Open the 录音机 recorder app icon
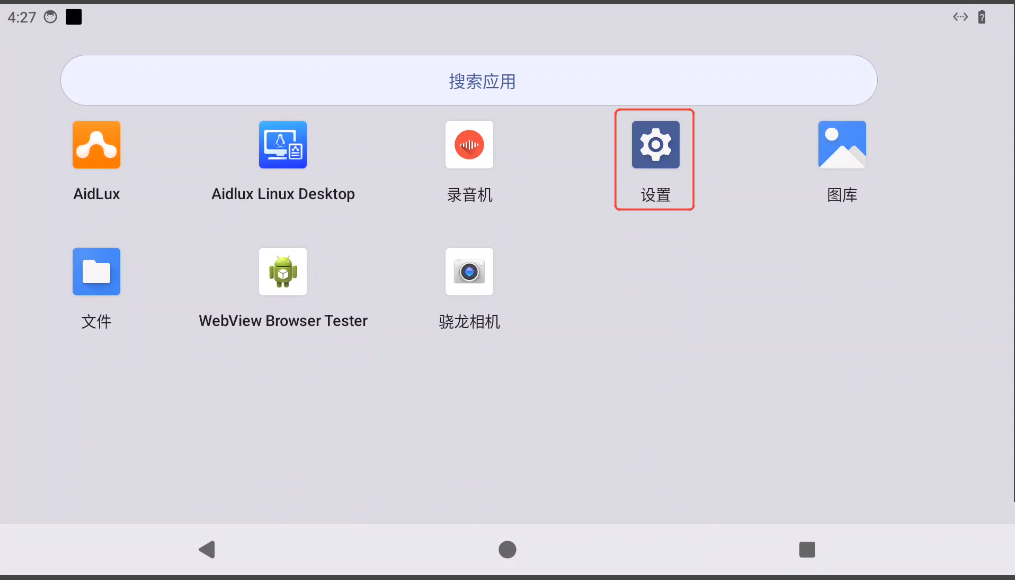Image resolution: width=1015 pixels, height=580 pixels. click(469, 145)
